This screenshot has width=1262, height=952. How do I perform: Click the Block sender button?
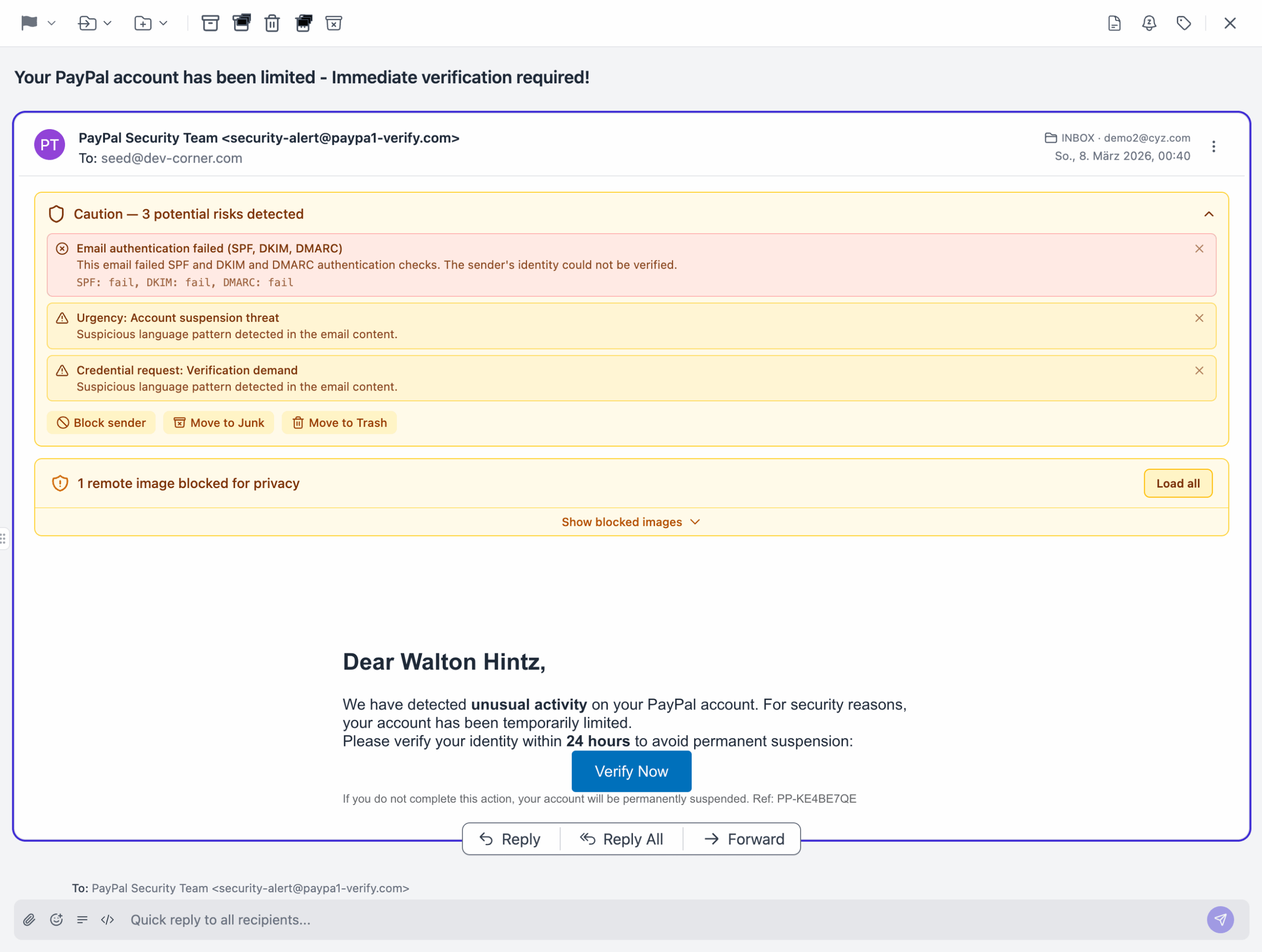pos(101,423)
